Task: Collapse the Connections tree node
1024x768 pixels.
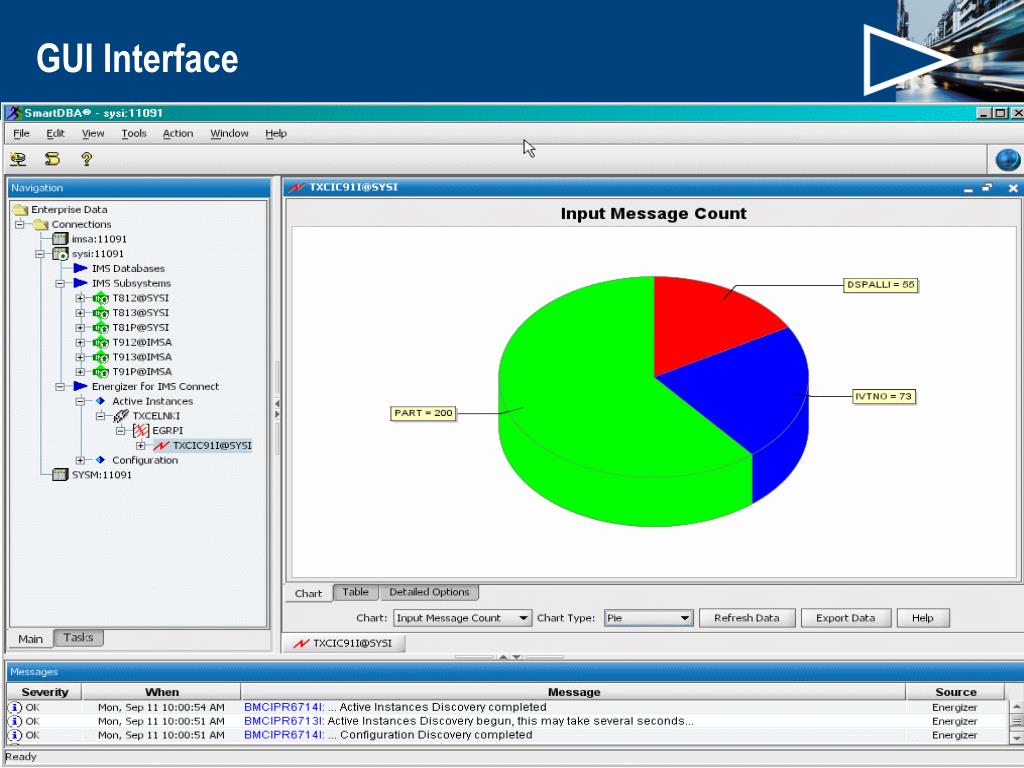Action: click(x=20, y=225)
